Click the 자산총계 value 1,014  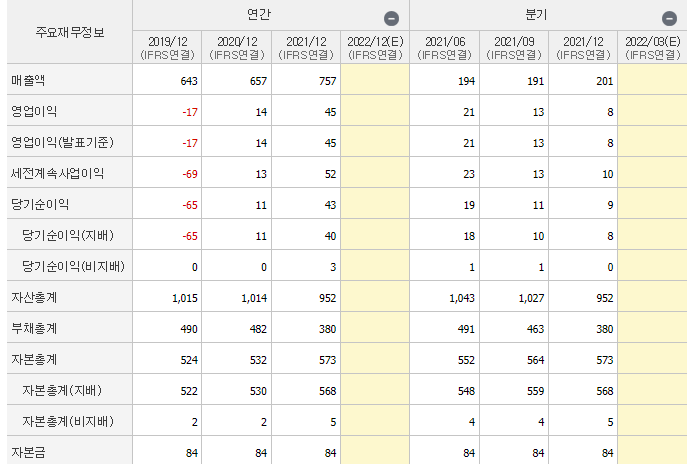coord(254,298)
